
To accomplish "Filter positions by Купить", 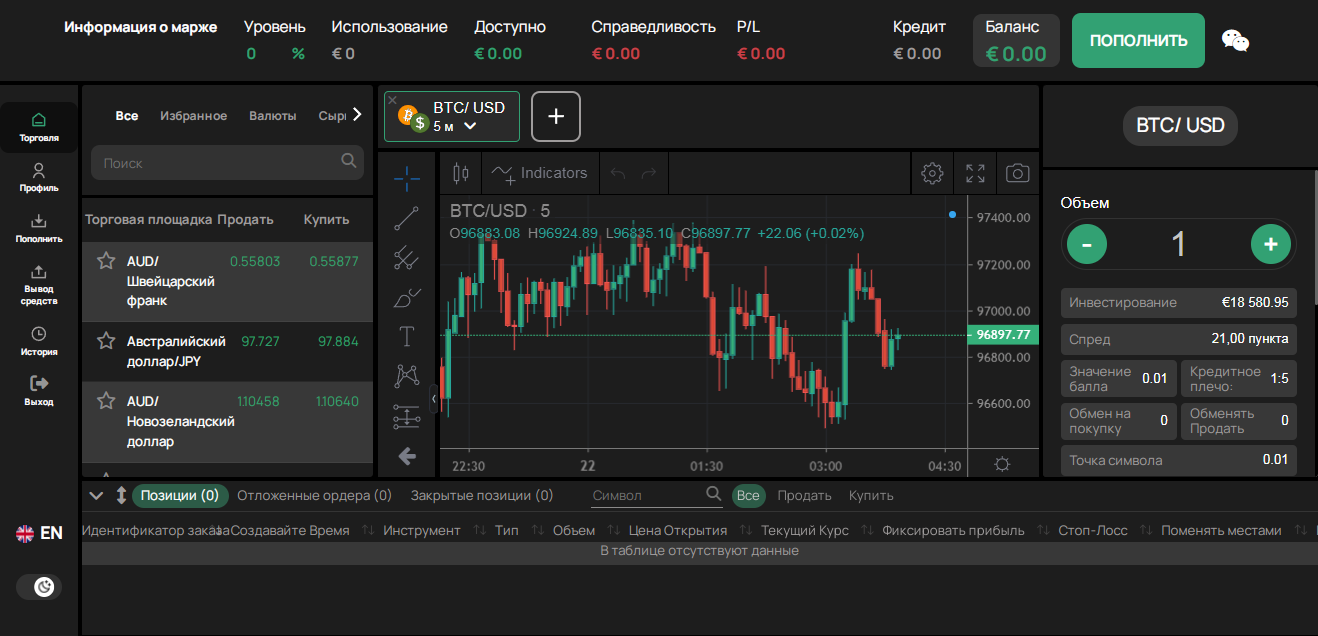I will tap(871, 495).
